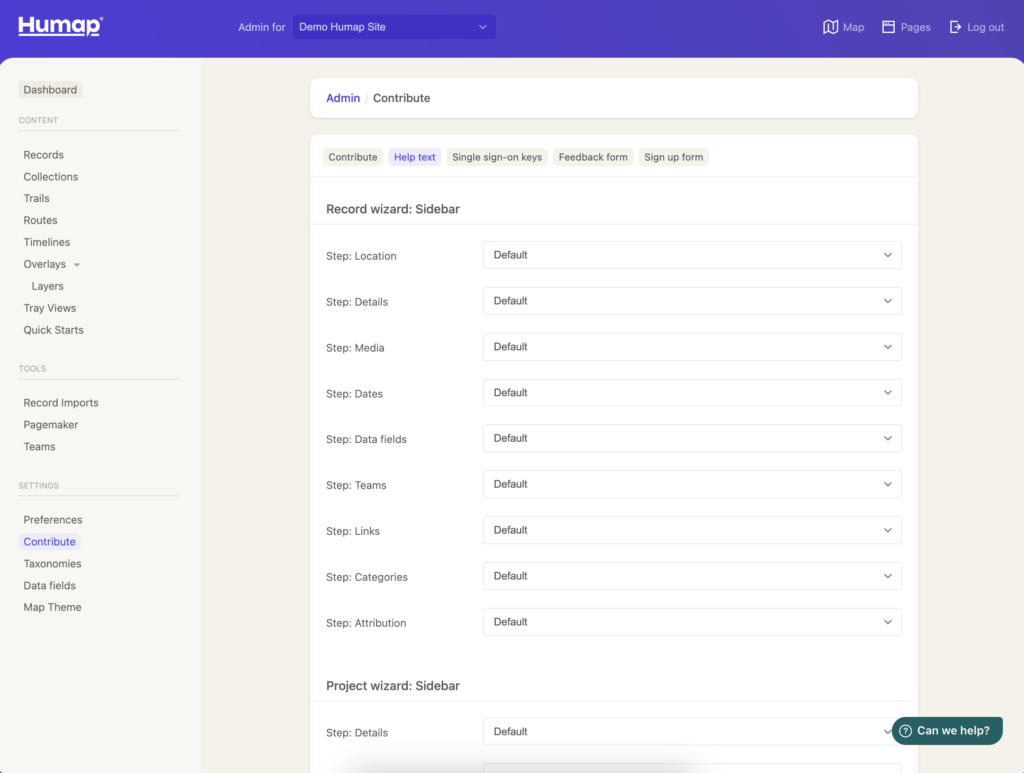Open the Record Imports tool
This screenshot has width=1024, height=773.
pos(60,402)
